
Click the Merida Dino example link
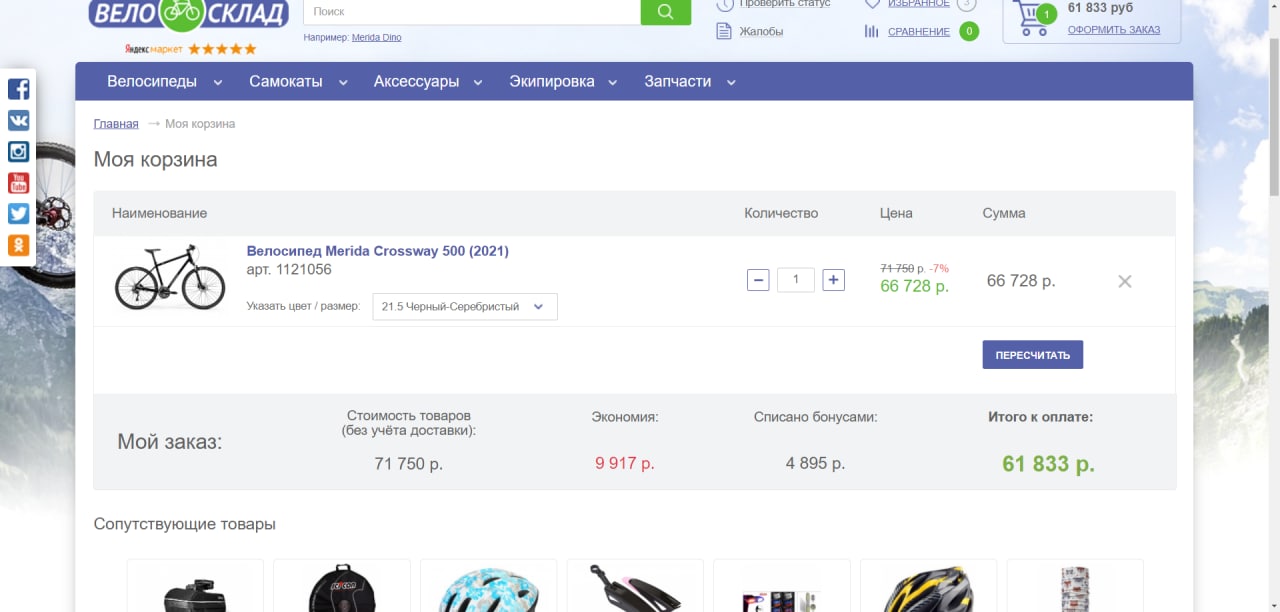point(376,38)
